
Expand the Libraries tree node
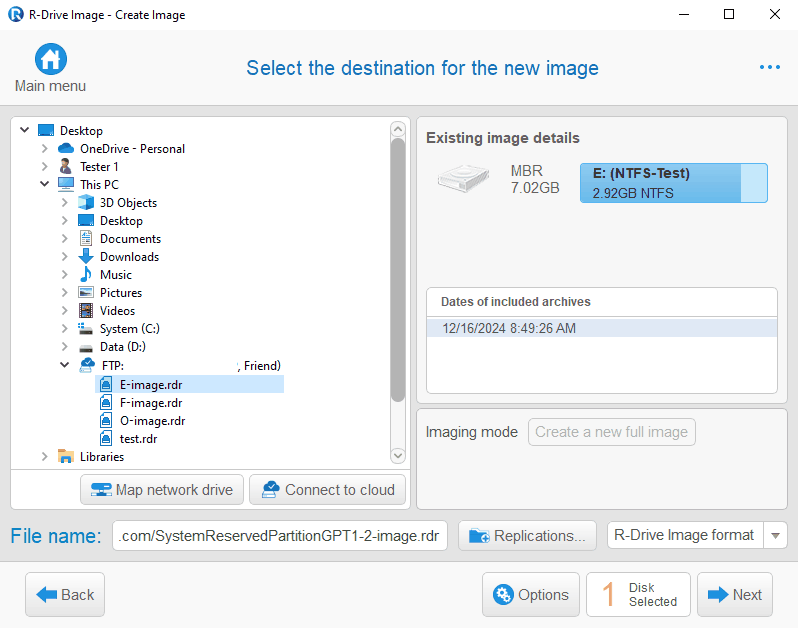point(45,457)
